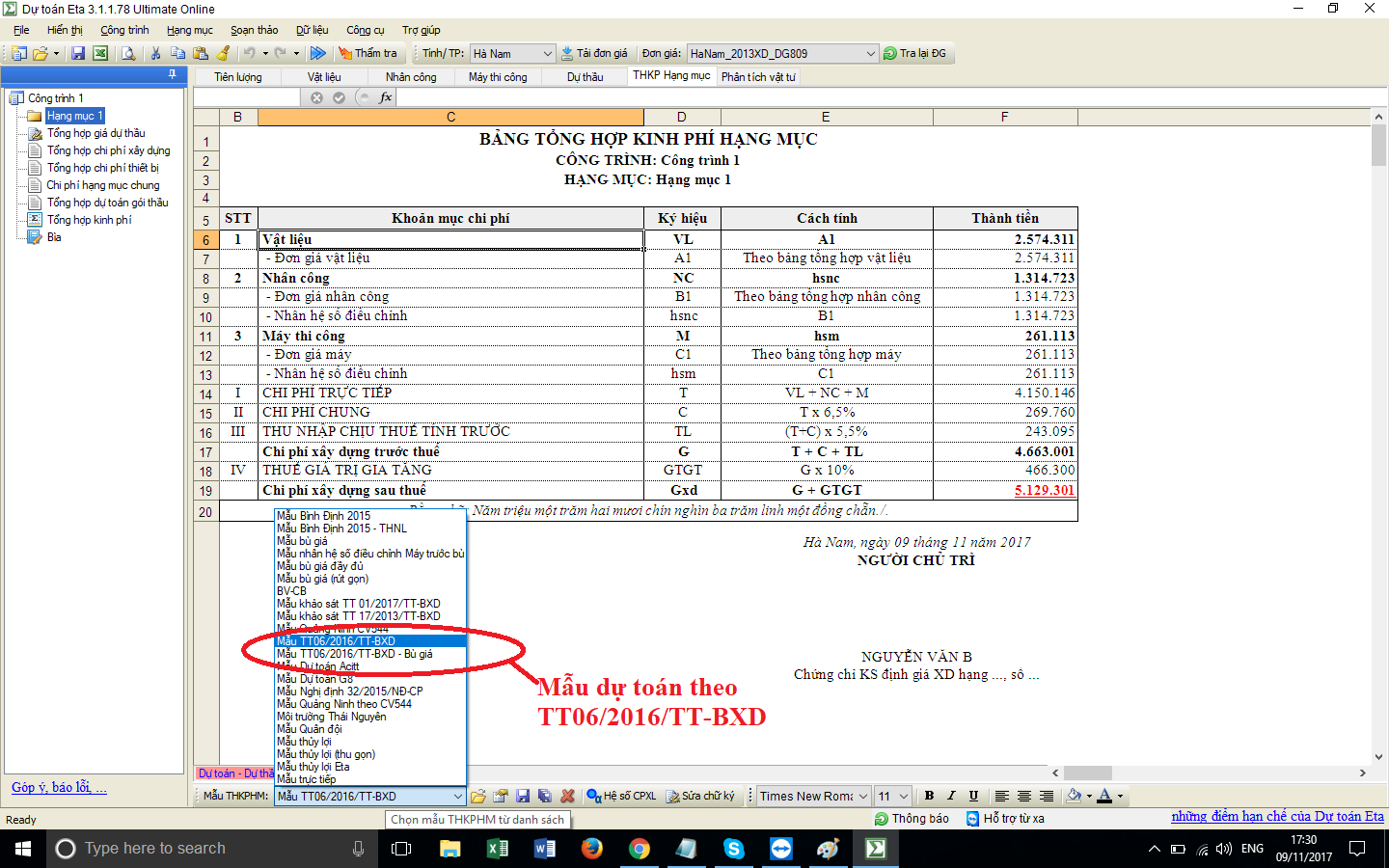Click the fx formula icon
This screenshot has width=1389, height=868.
coord(386,97)
